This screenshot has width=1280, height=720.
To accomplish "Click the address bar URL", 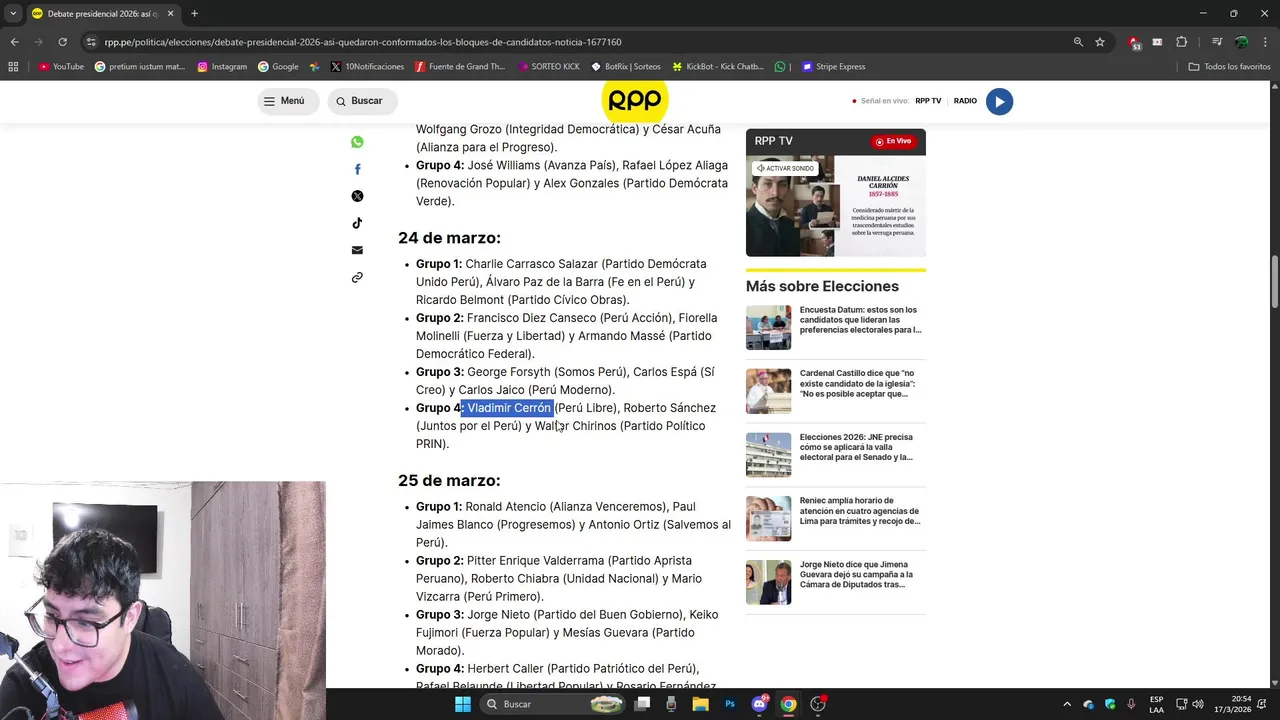I will coord(362,42).
